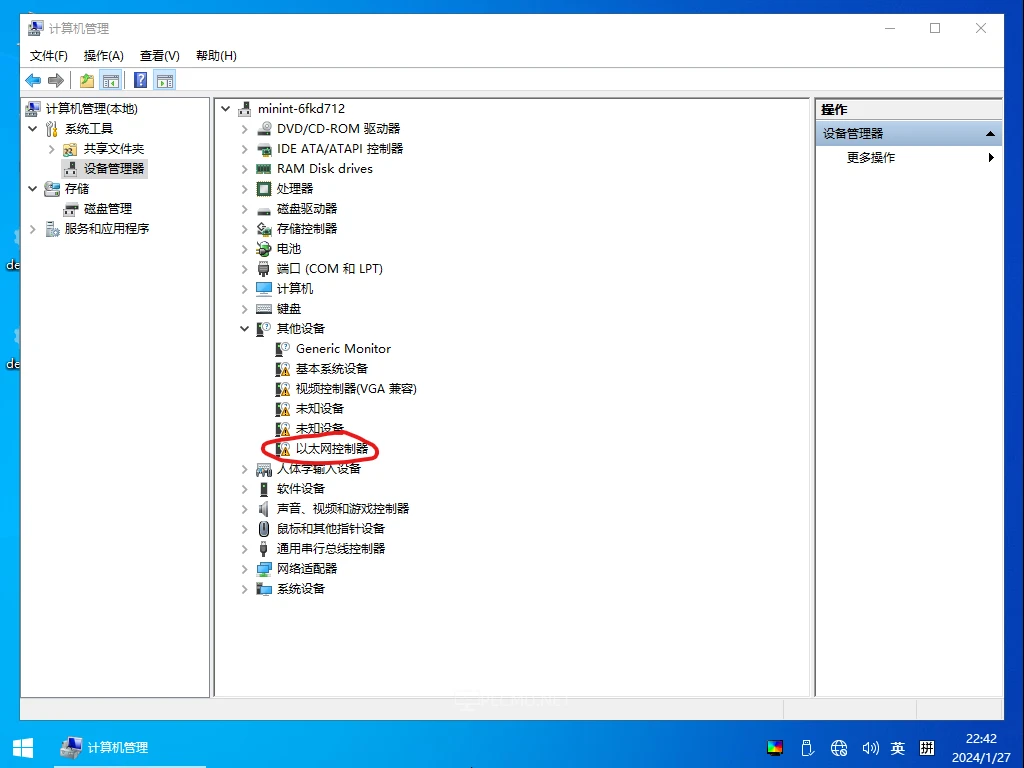This screenshot has height=768, width=1024.
Task: Collapse the 设备管理器 actions section header
Action: coord(990,134)
